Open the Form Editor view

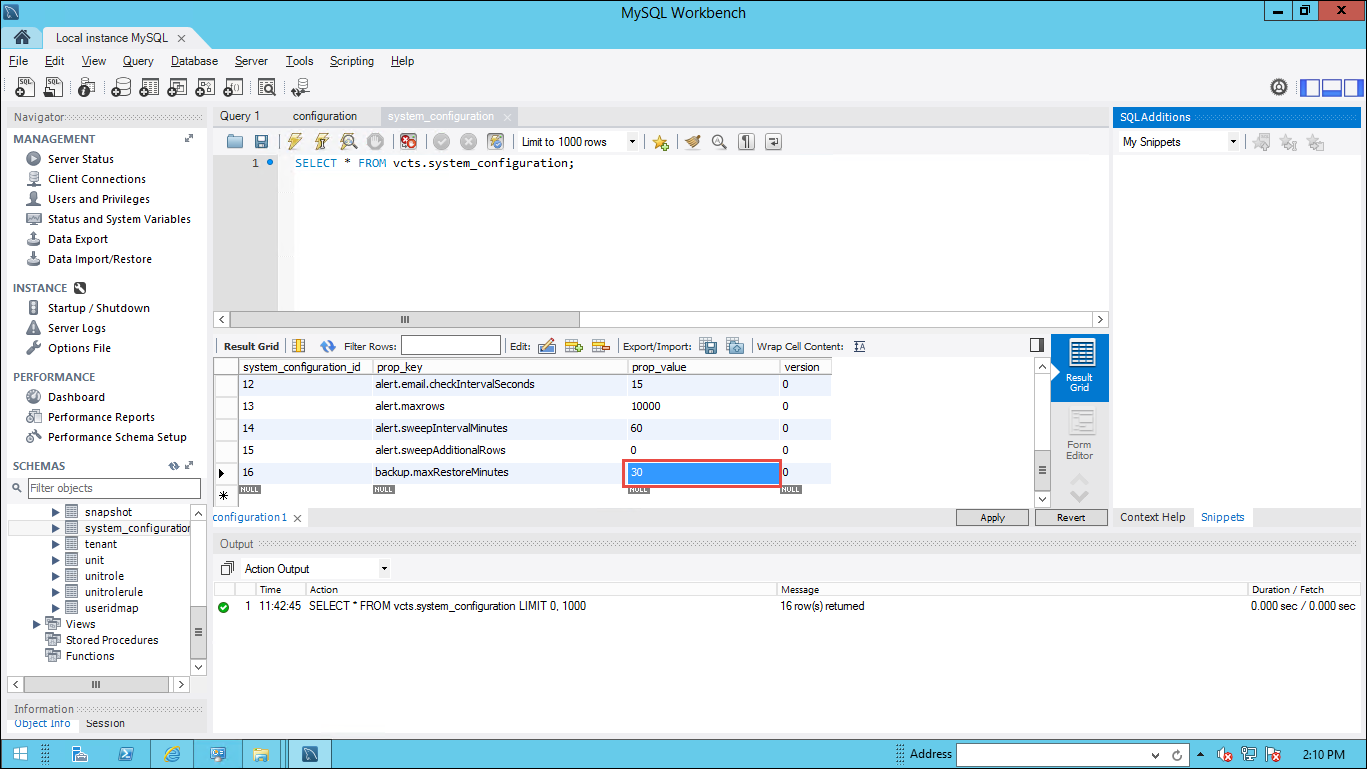1079,435
